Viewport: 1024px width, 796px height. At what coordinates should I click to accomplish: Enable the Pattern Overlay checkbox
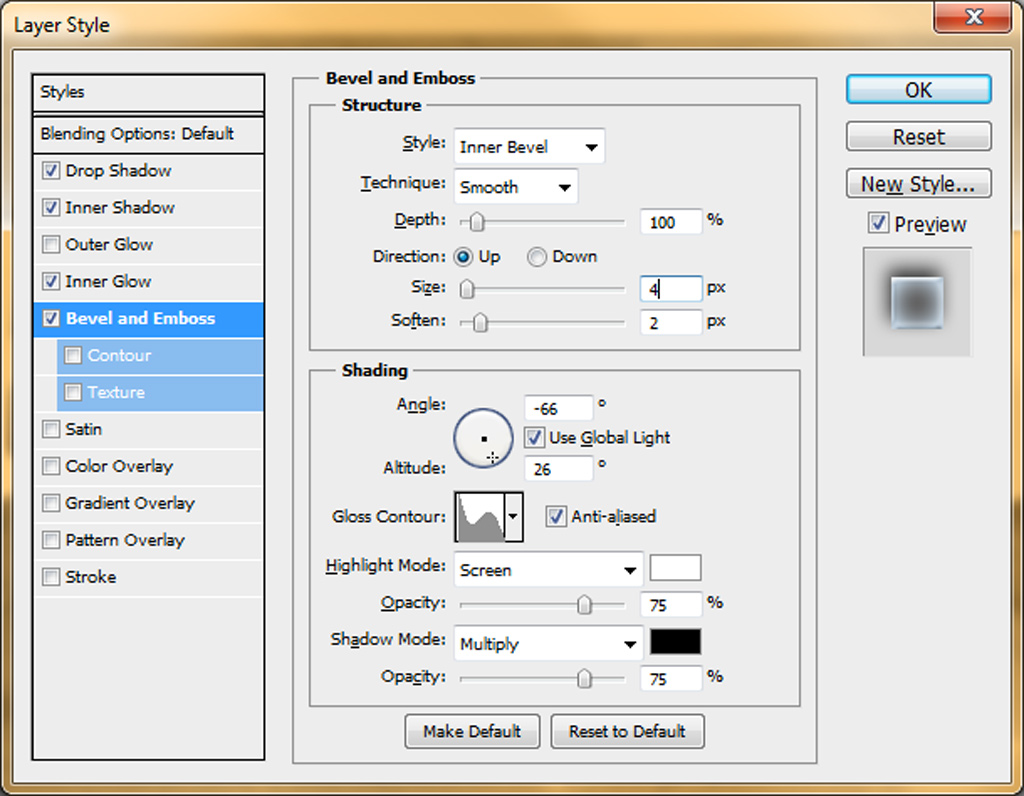click(51, 540)
